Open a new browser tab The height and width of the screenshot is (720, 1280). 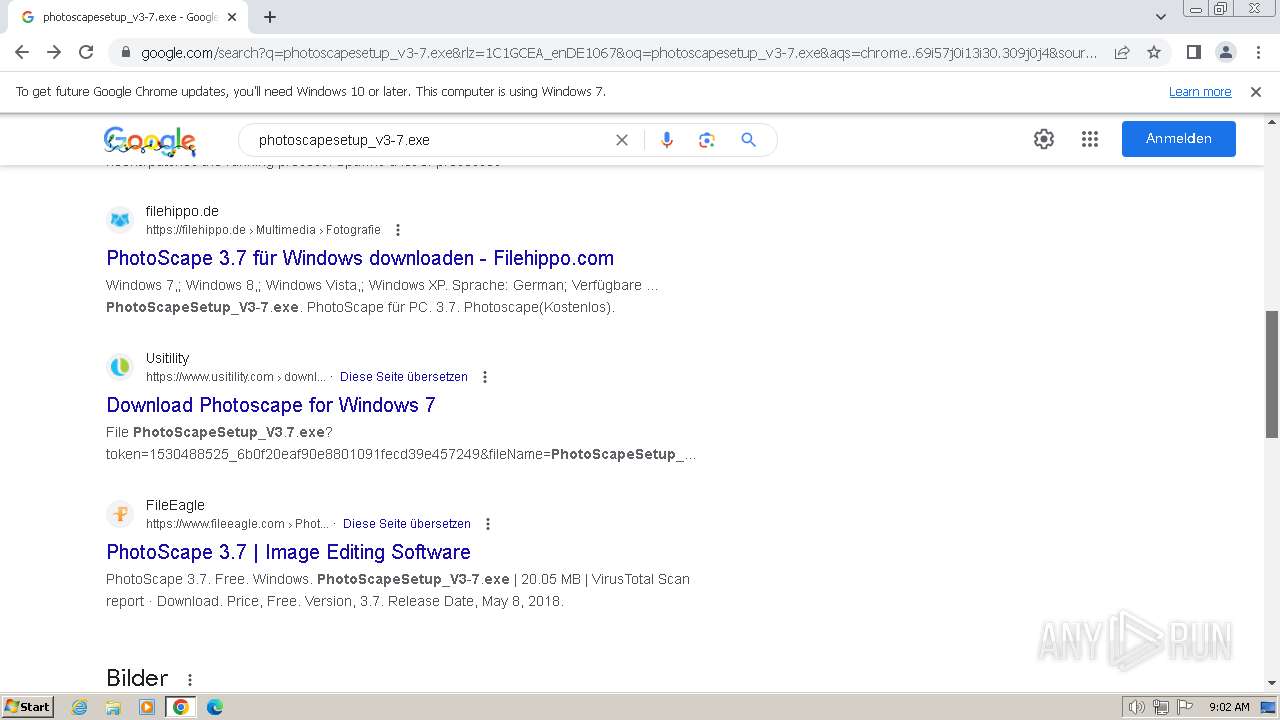pos(270,17)
